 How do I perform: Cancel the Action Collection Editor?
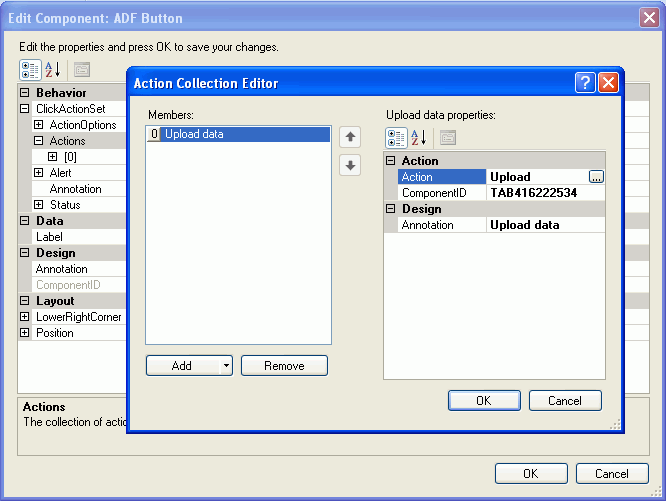(x=565, y=400)
